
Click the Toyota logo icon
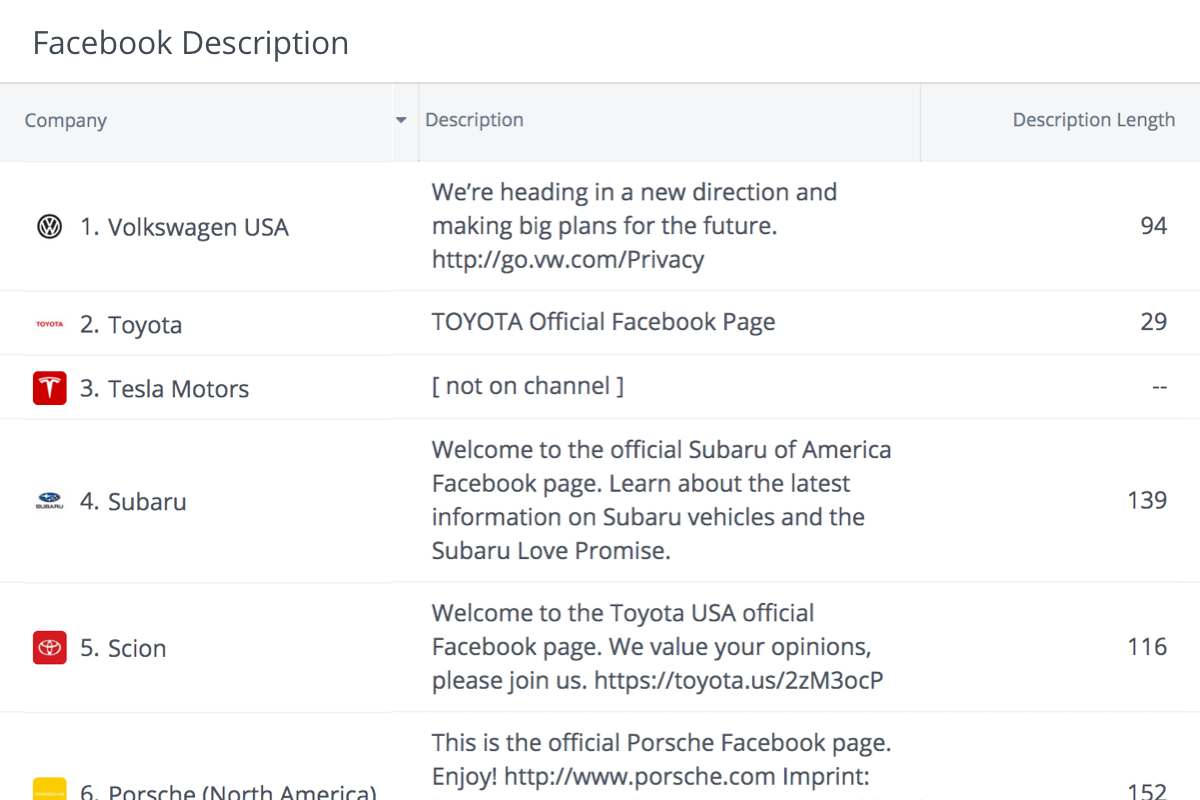click(x=49, y=324)
